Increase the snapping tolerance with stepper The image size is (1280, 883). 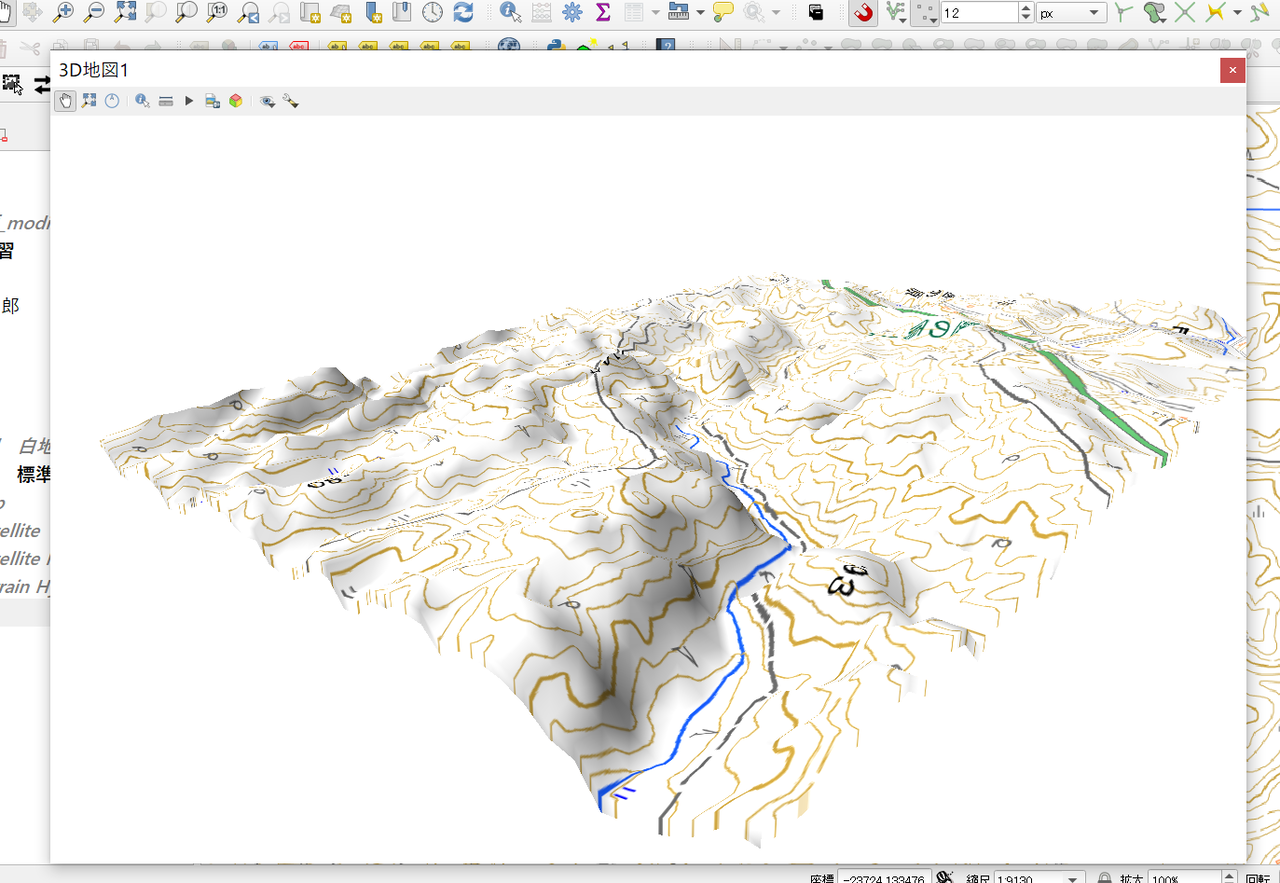tap(1026, 8)
